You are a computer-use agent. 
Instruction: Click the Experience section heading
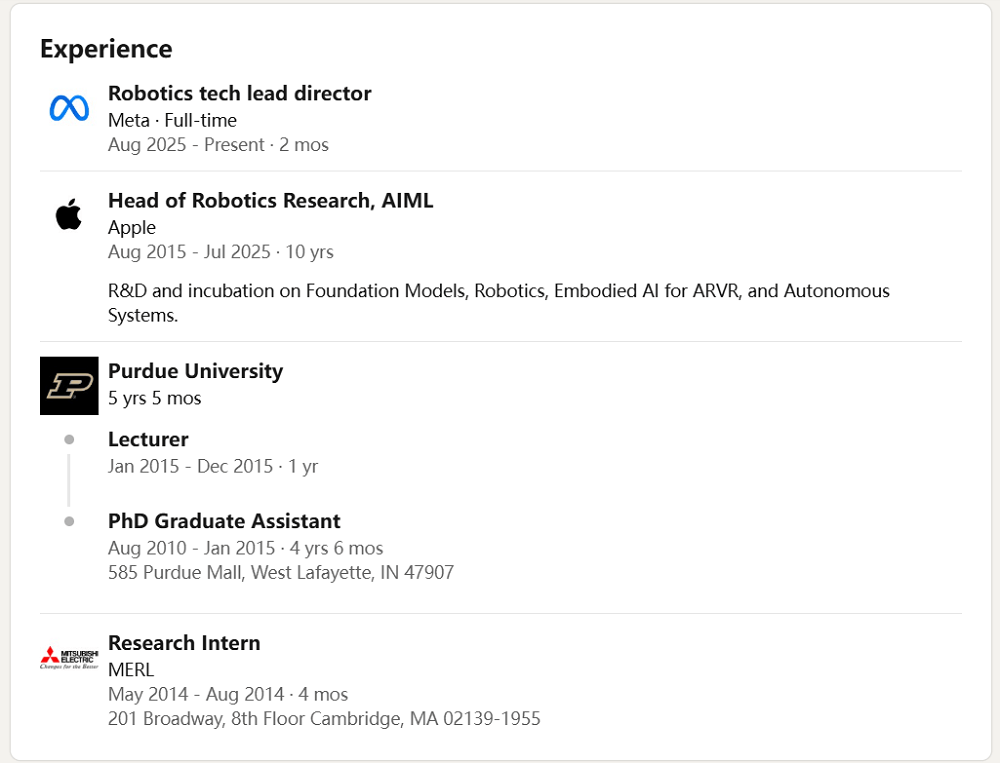point(106,49)
